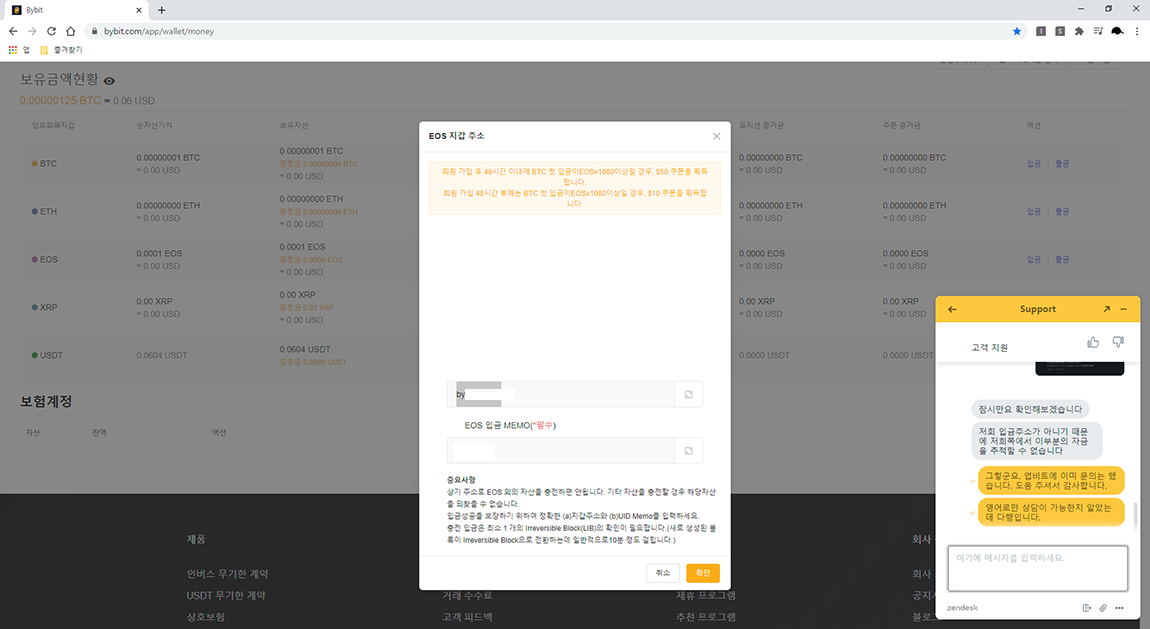
Task: Go back in the Support chat
Action: [x=952, y=309]
